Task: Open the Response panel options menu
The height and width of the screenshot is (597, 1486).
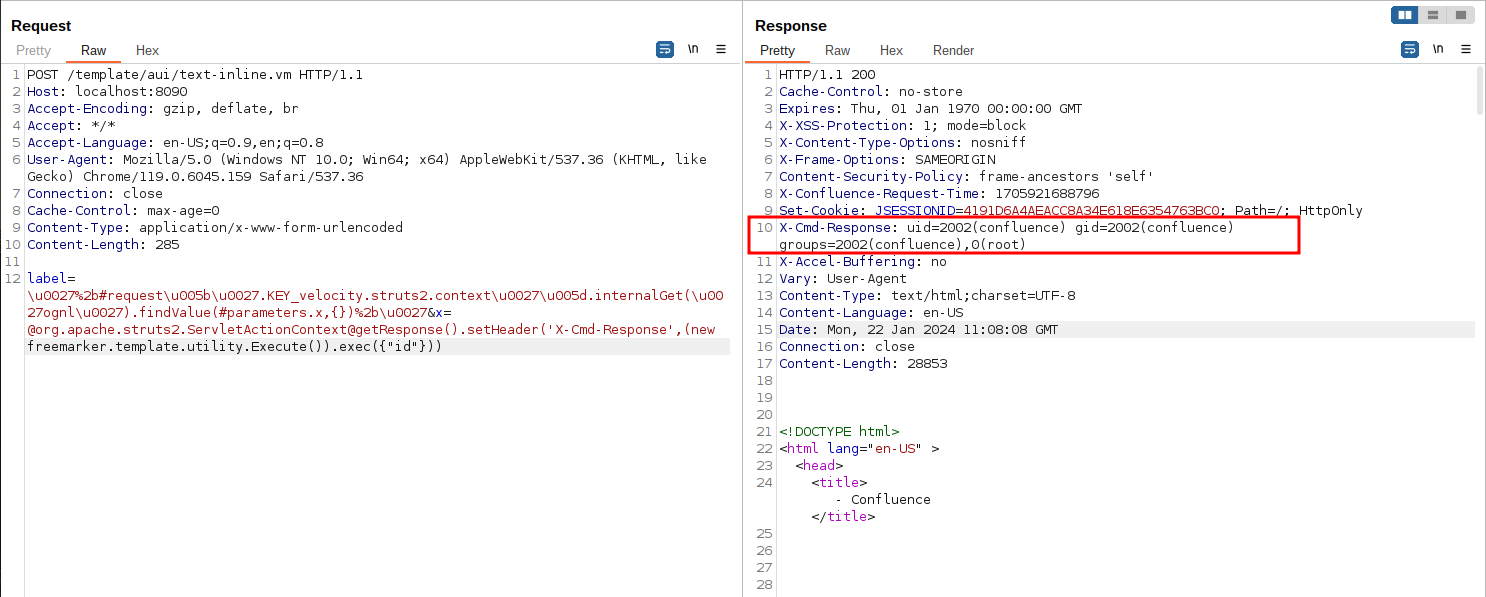Action: click(x=1466, y=49)
